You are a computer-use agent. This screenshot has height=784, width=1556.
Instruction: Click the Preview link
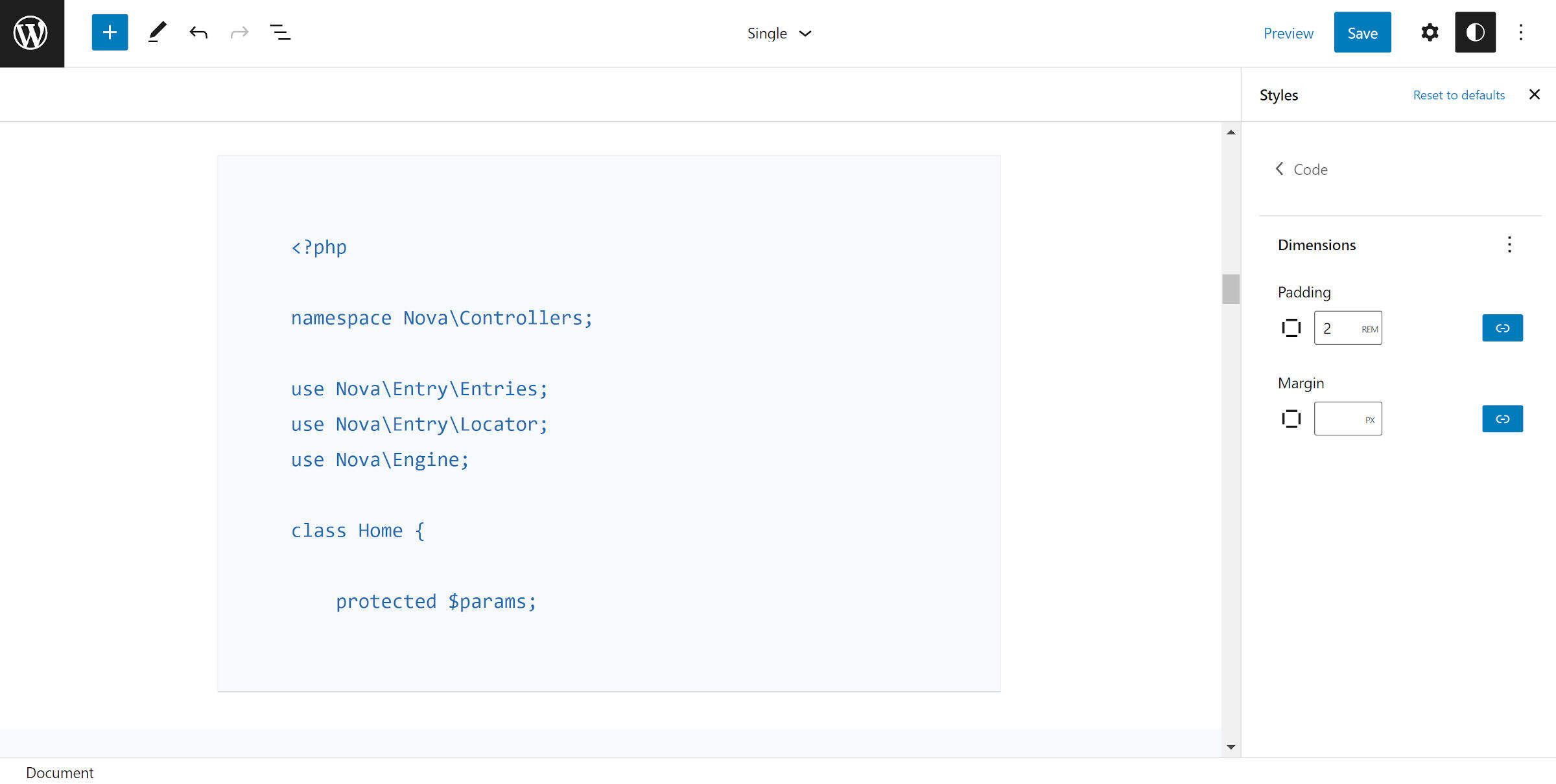pyautogui.click(x=1288, y=33)
